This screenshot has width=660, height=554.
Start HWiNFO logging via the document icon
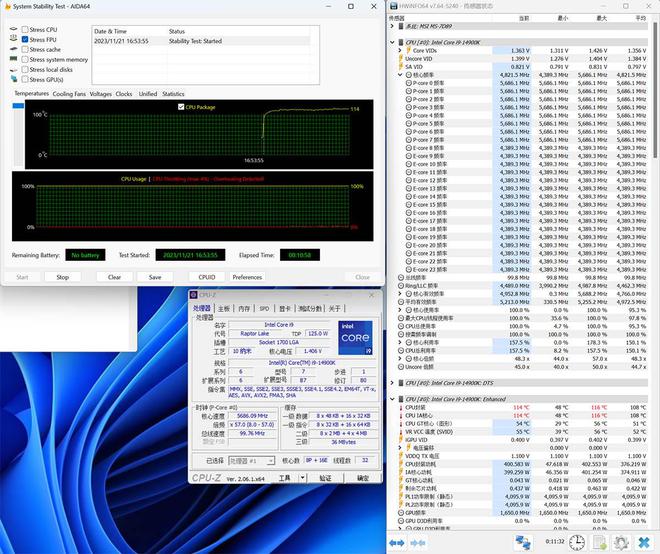[x=599, y=542]
